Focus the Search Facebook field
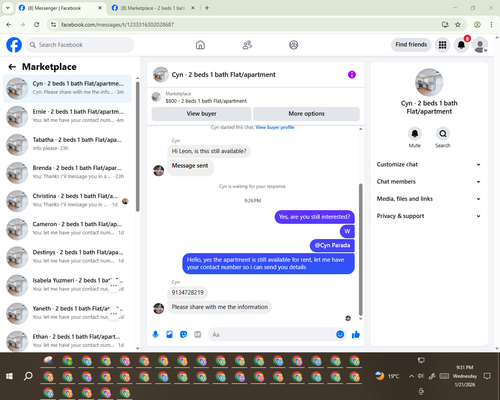 pyautogui.click(x=80, y=45)
